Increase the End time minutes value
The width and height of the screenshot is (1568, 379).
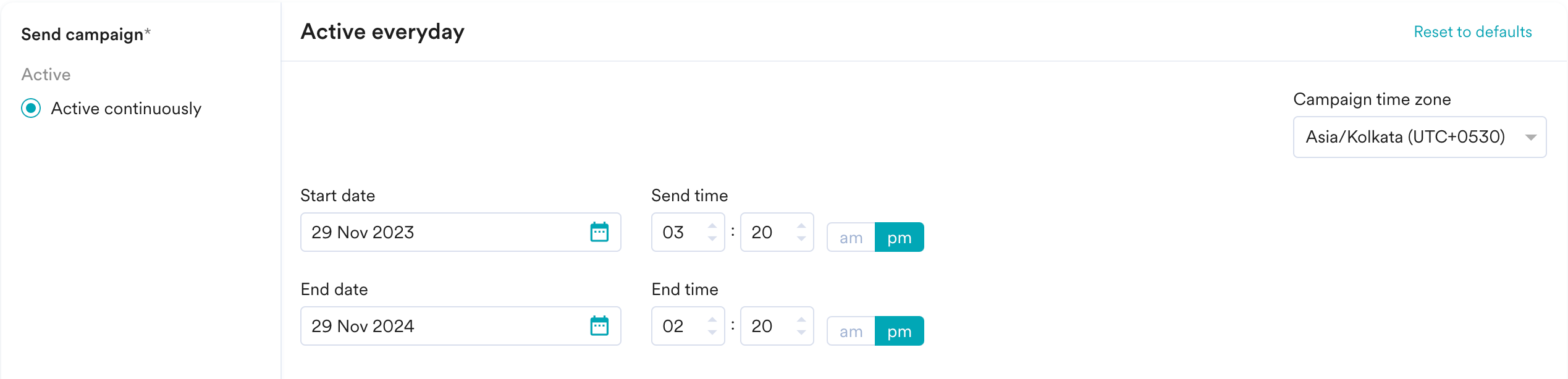point(801,319)
